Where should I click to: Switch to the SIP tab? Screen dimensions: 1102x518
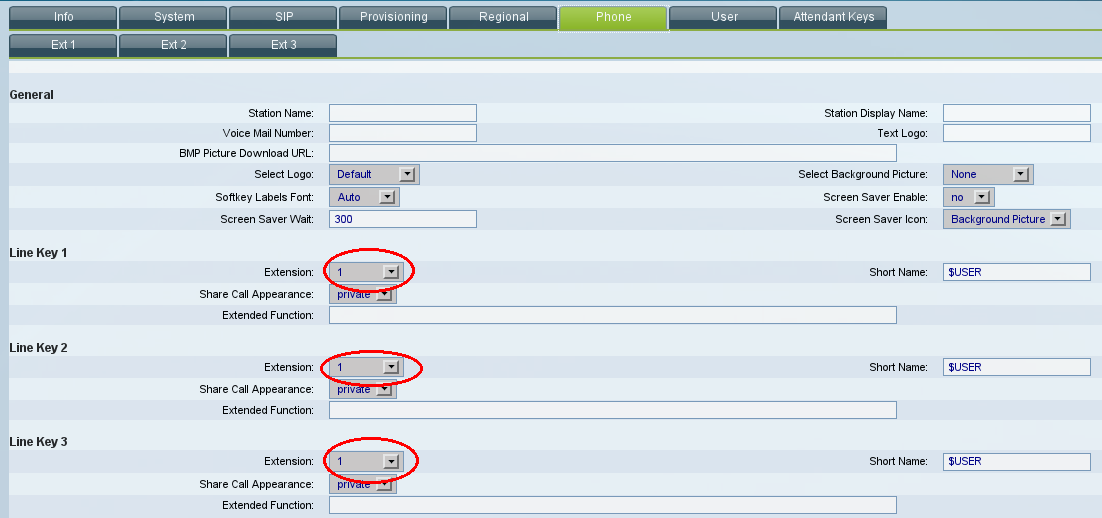point(283,17)
